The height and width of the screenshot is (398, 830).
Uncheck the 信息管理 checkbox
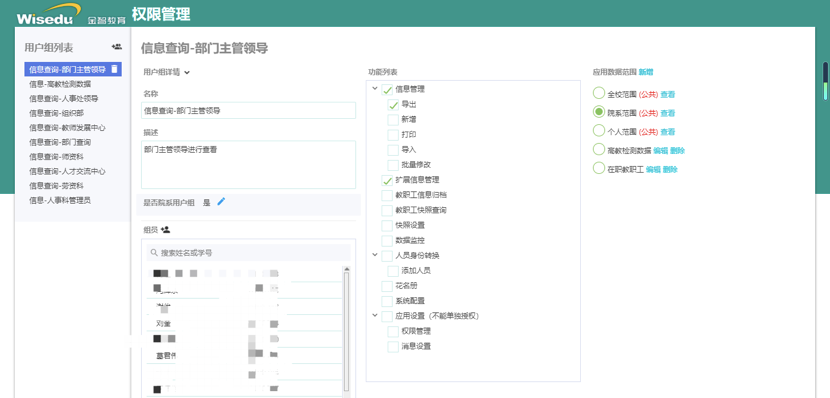(x=387, y=90)
